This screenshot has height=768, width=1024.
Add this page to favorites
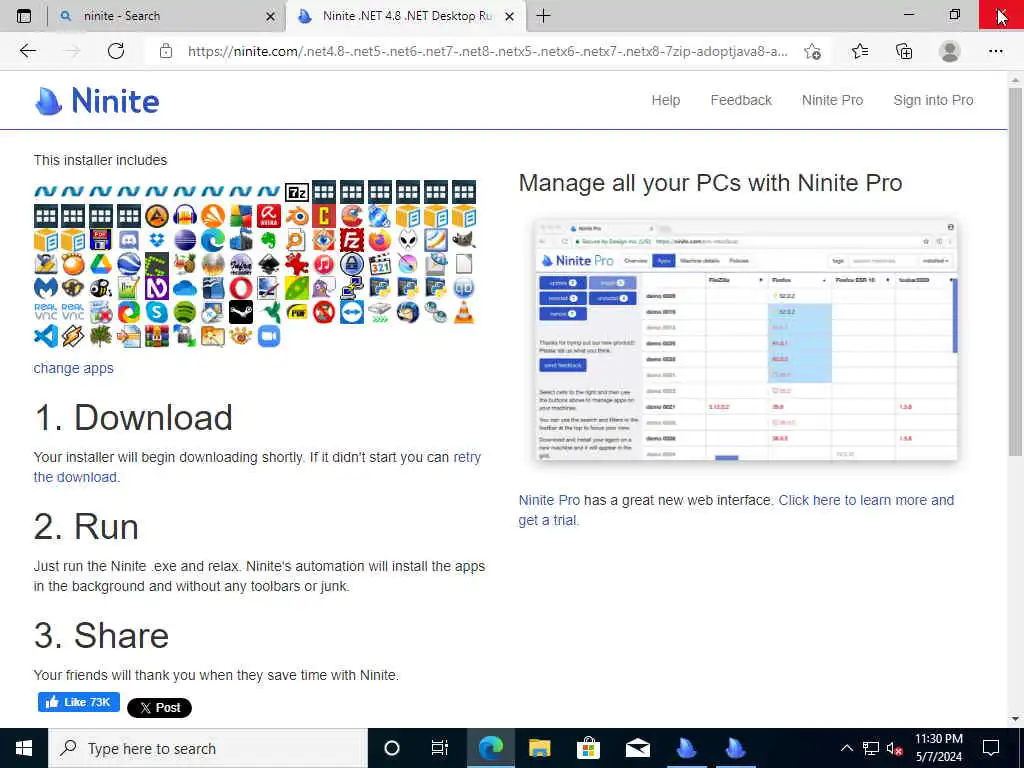[812, 51]
